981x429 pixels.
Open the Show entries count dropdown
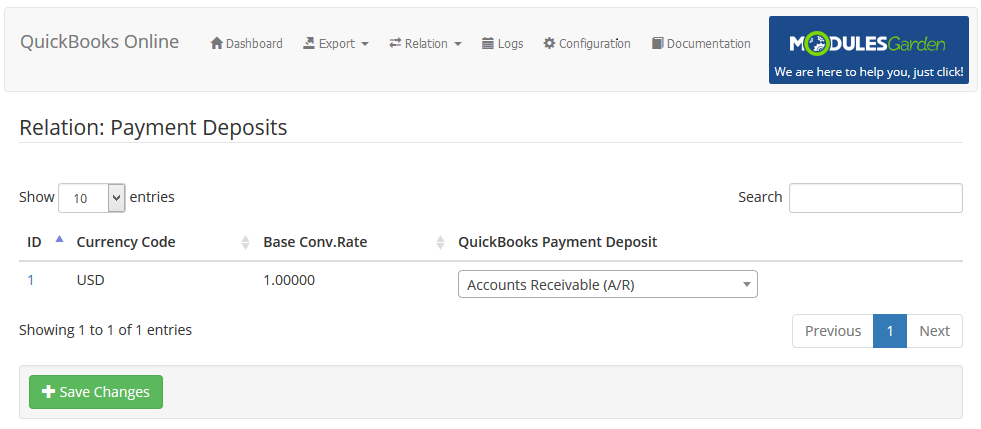pos(92,198)
